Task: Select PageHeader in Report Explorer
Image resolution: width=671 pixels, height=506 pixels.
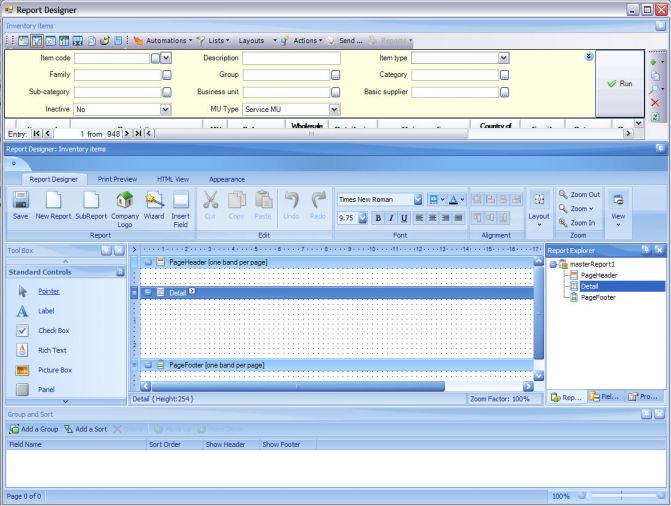Action: 599,275
